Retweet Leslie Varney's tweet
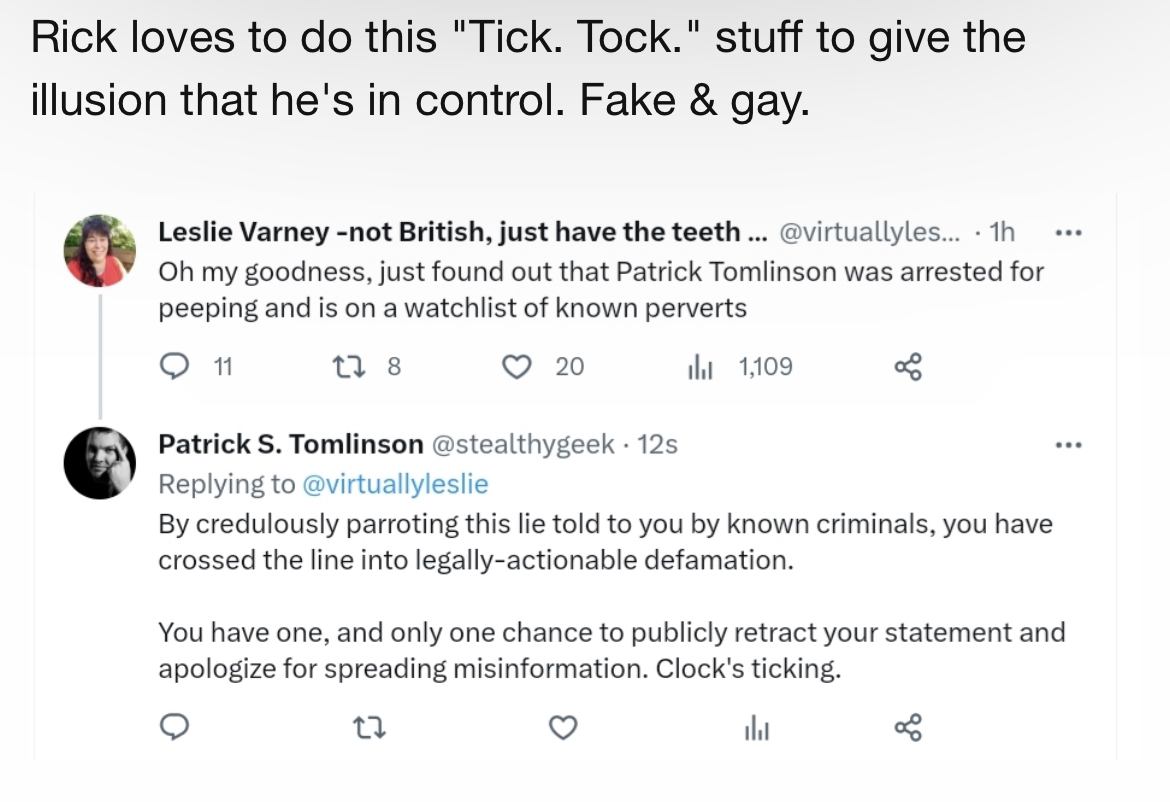 [x=348, y=366]
